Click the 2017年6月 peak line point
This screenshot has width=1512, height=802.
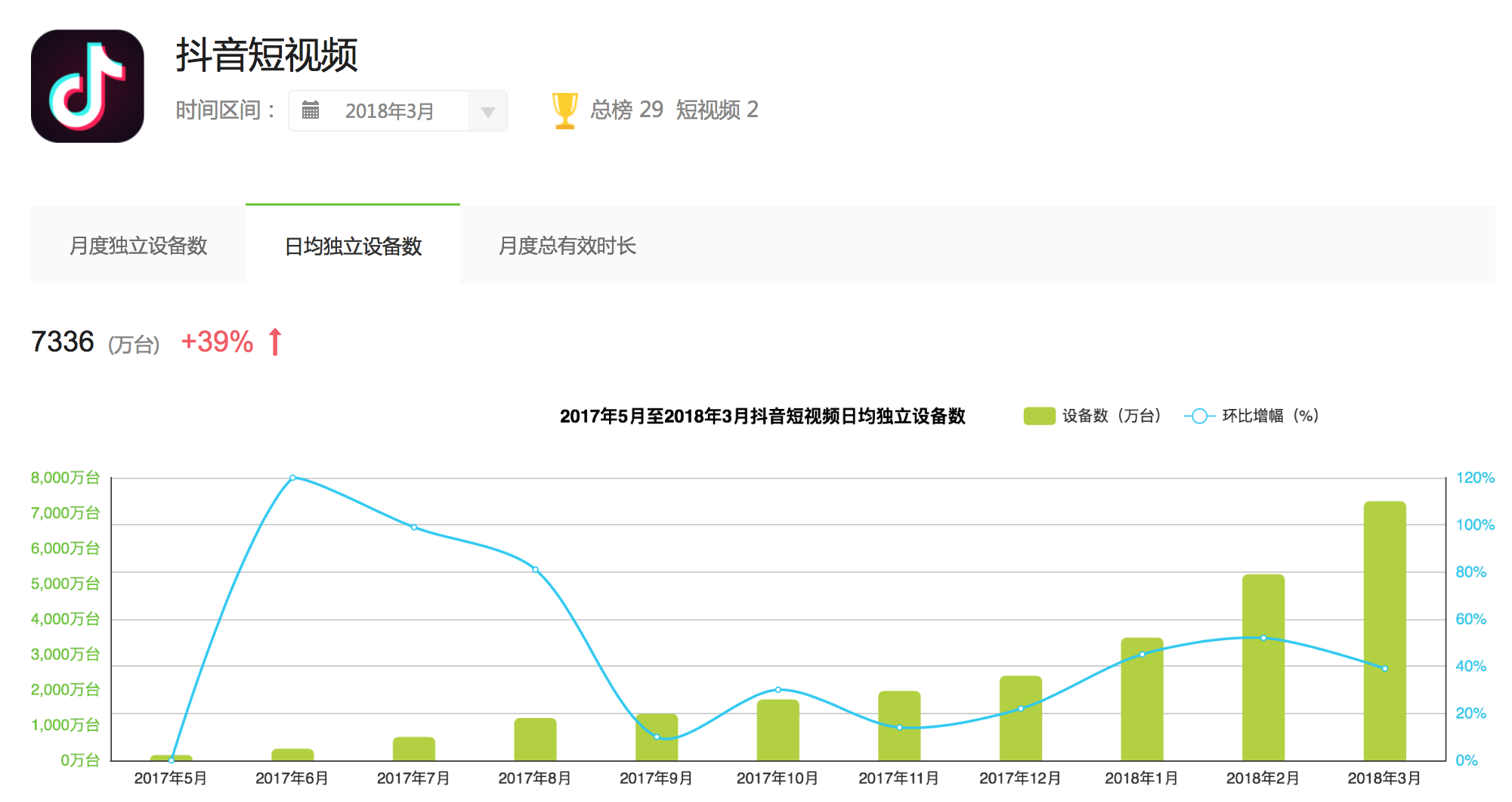click(293, 478)
